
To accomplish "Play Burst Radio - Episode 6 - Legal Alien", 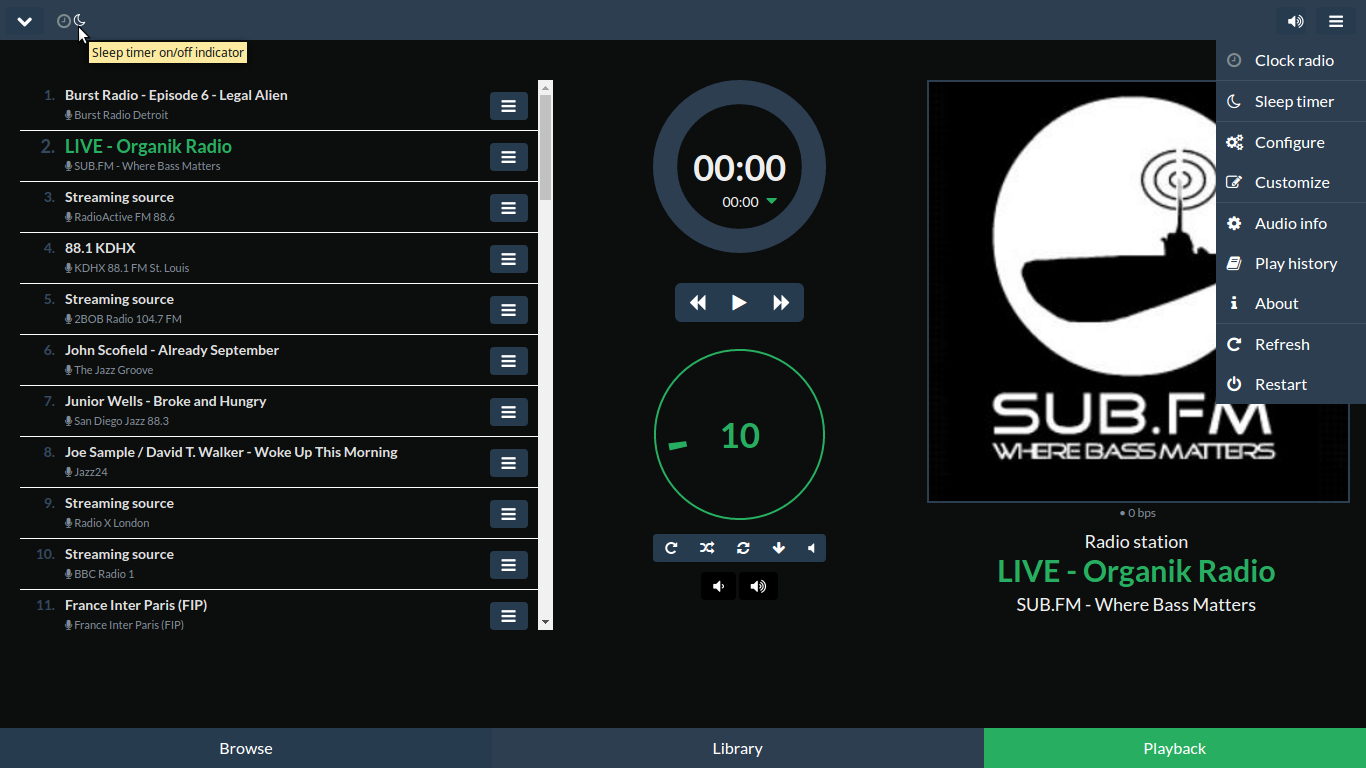I will point(176,95).
